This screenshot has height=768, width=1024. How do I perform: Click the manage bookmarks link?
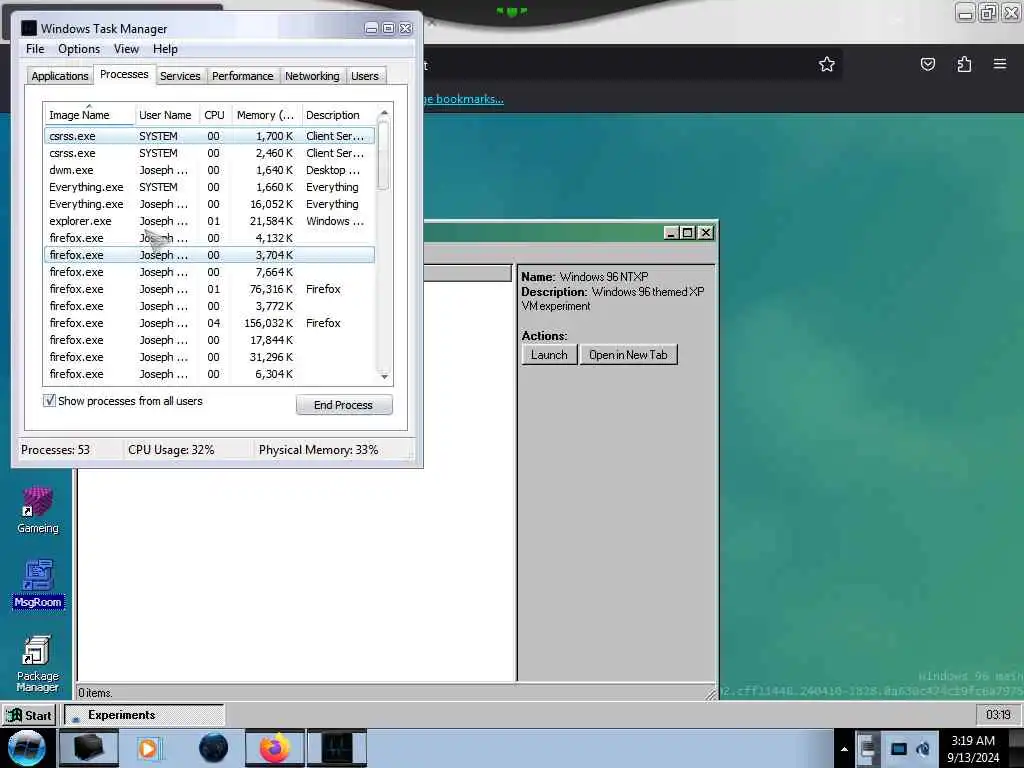point(464,99)
